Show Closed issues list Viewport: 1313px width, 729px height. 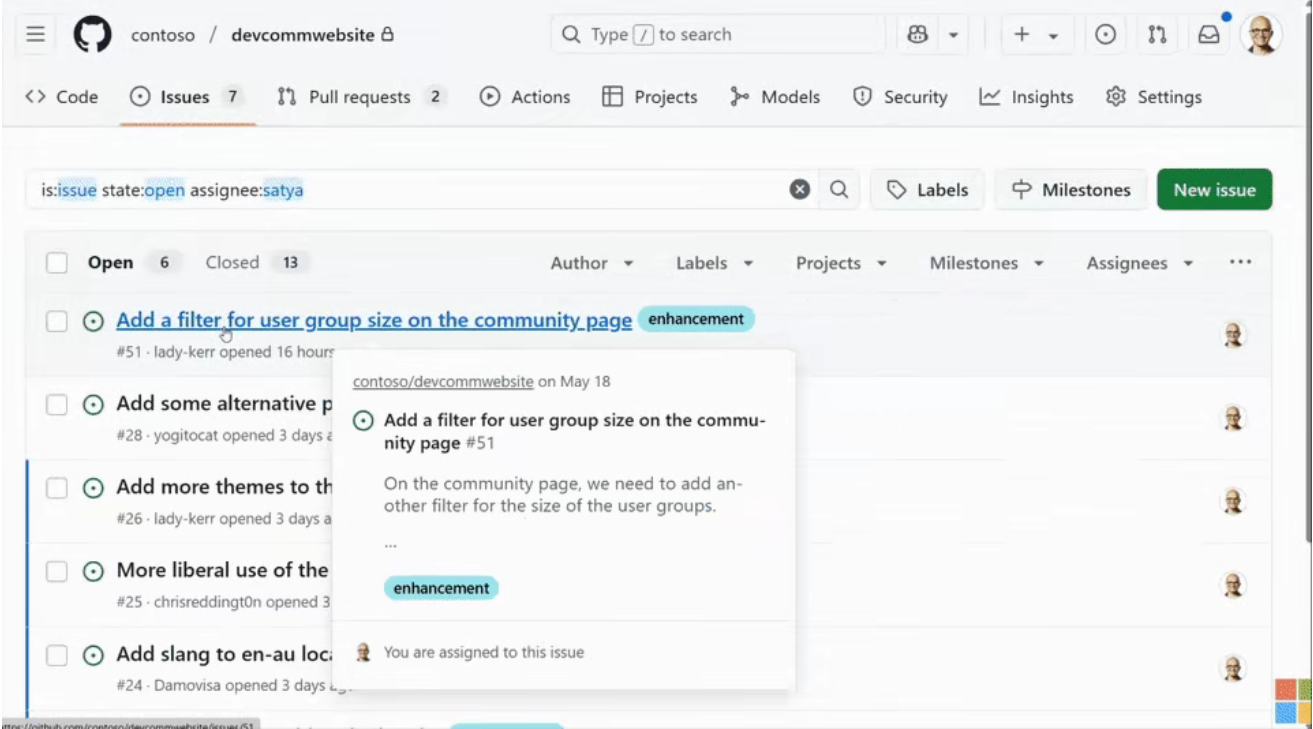(x=257, y=263)
